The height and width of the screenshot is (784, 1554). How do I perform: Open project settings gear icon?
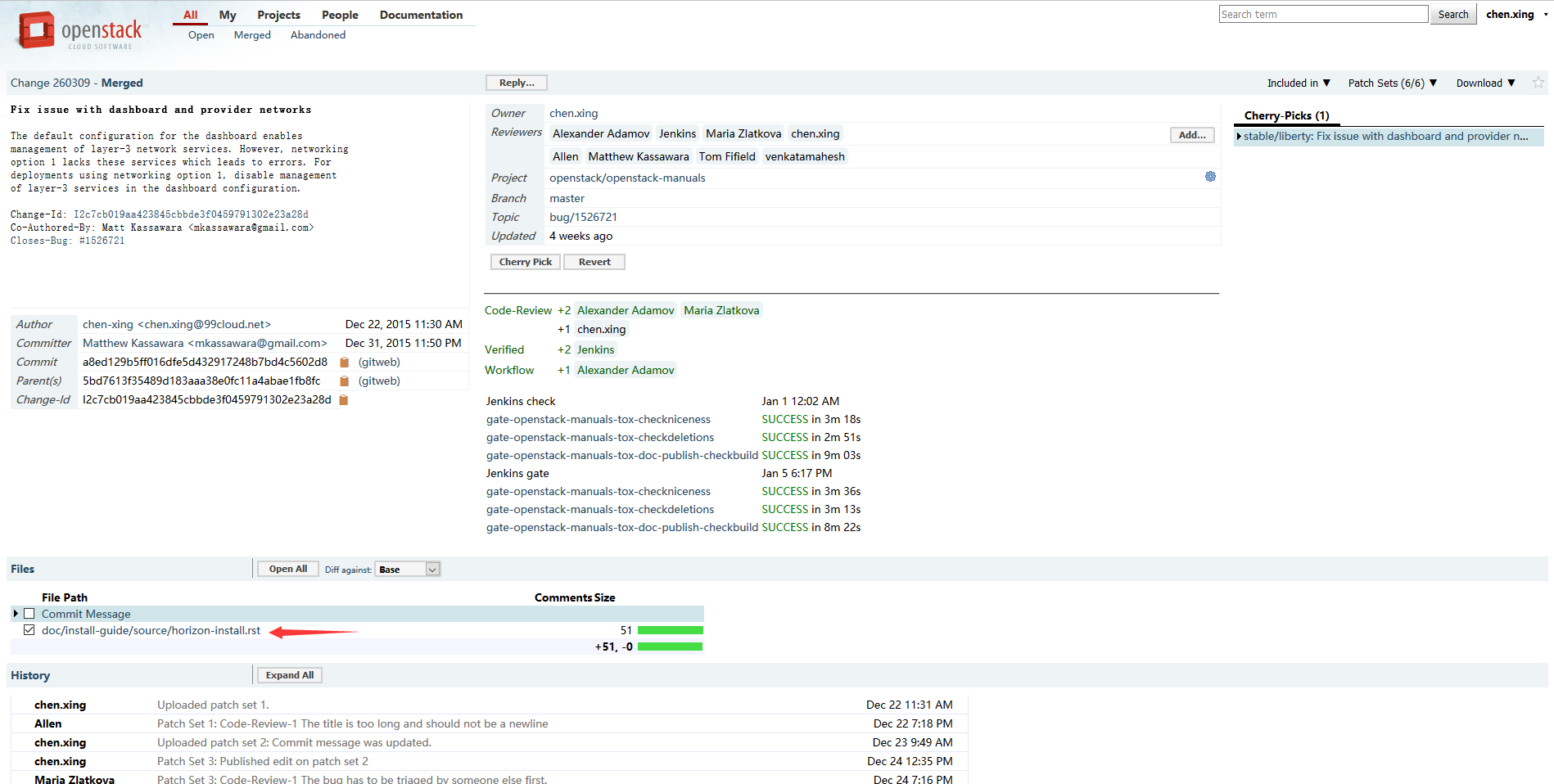point(1210,177)
